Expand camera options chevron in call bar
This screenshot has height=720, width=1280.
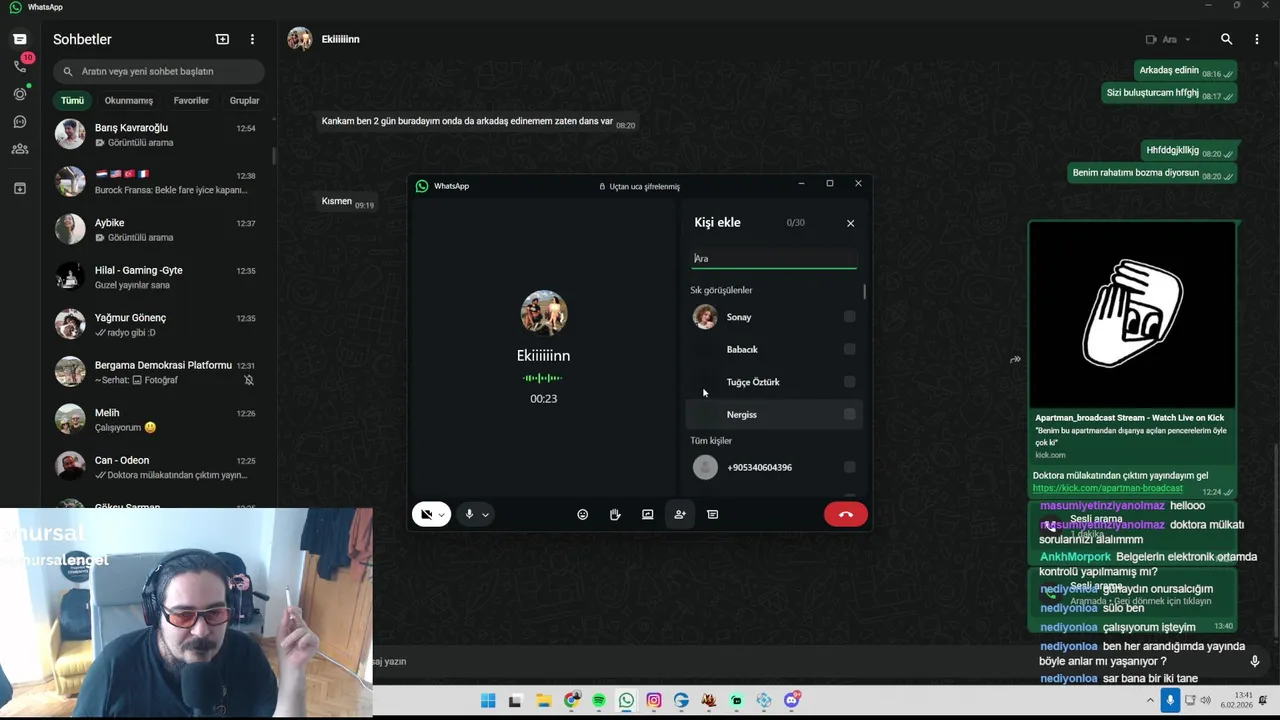pyautogui.click(x=441, y=515)
